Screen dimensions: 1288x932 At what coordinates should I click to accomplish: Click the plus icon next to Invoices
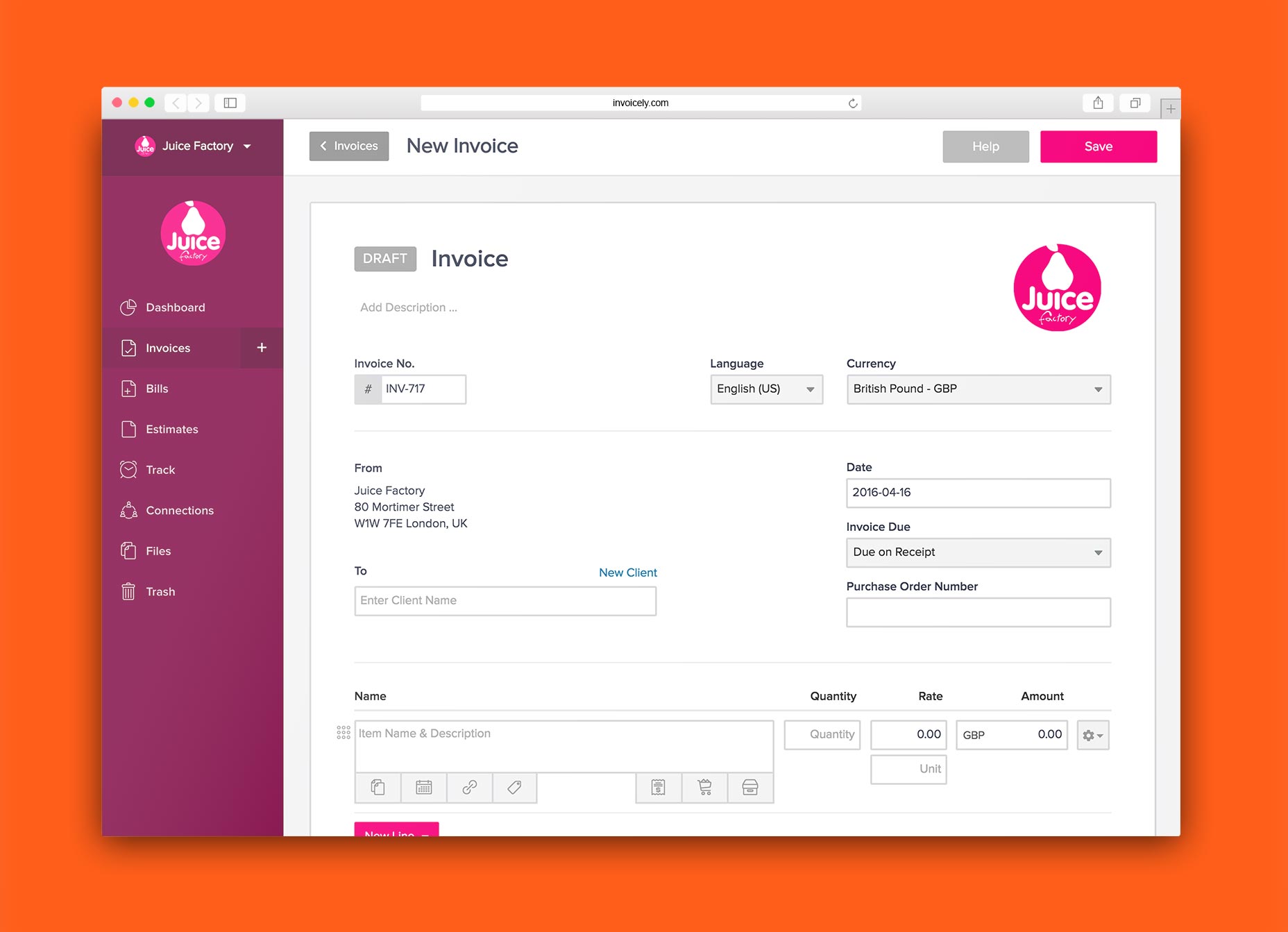[262, 348]
